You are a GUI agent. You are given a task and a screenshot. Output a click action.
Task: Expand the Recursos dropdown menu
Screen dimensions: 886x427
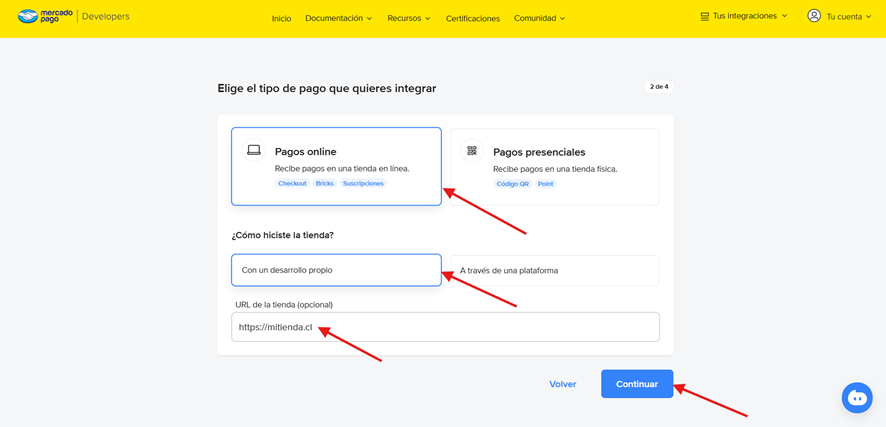[408, 18]
